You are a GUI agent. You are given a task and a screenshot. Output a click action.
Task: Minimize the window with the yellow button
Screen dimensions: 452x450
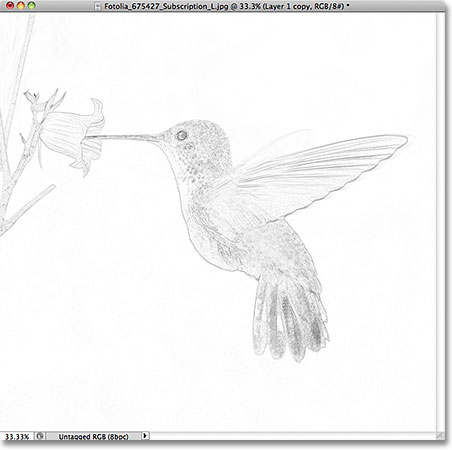[21, 5]
